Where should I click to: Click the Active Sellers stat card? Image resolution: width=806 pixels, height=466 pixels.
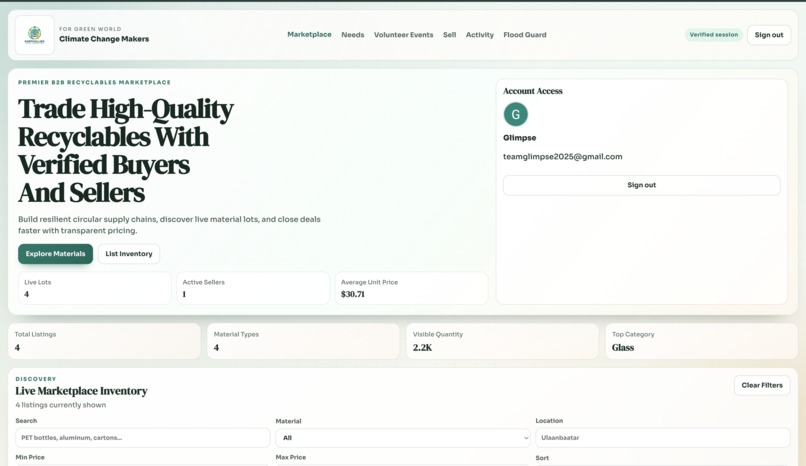pos(253,288)
